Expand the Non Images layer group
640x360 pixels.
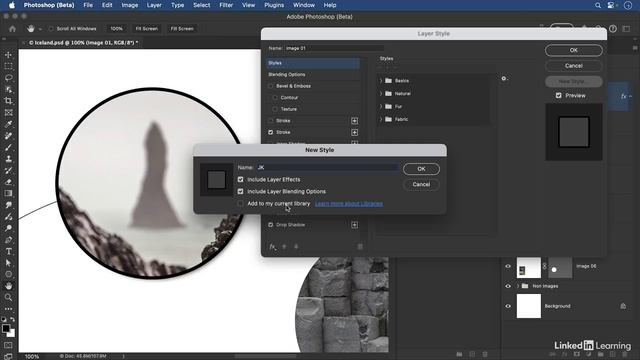(518, 286)
